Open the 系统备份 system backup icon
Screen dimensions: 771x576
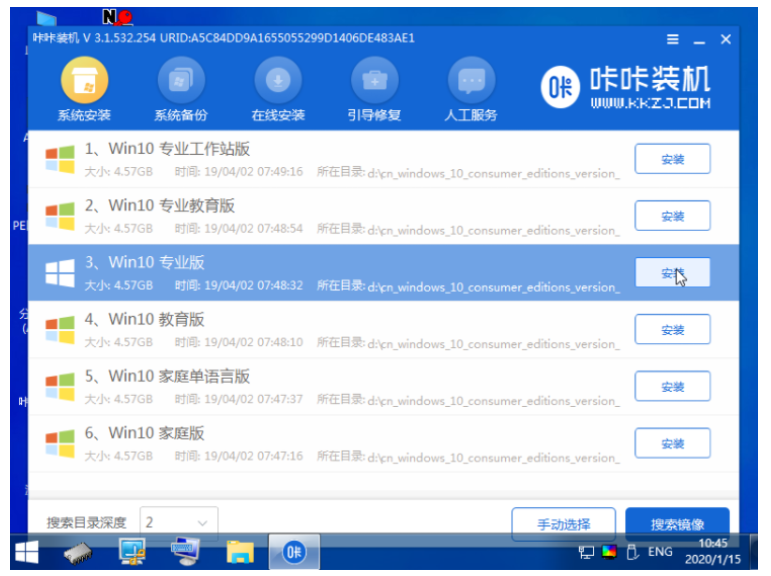[180, 80]
